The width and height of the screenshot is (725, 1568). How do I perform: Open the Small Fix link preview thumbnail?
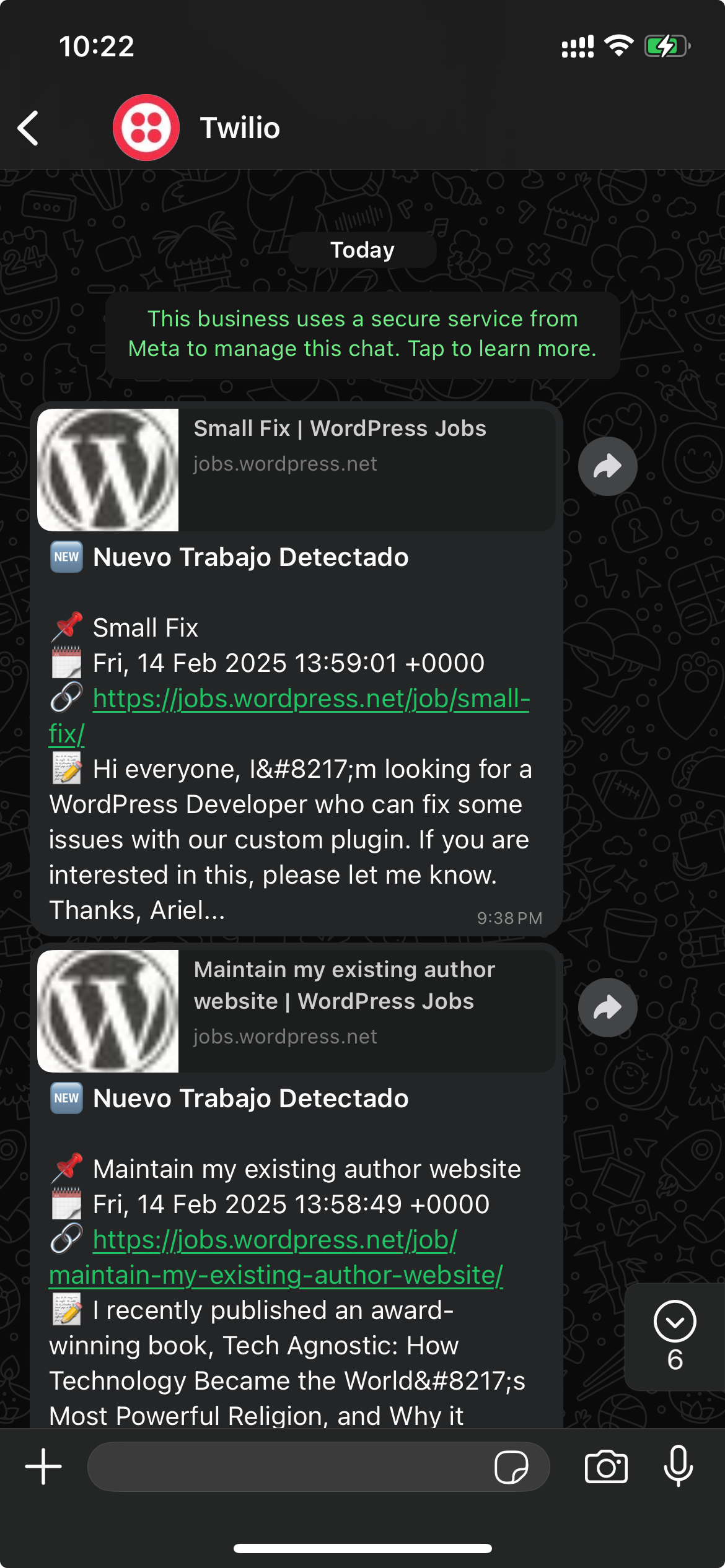(x=108, y=470)
